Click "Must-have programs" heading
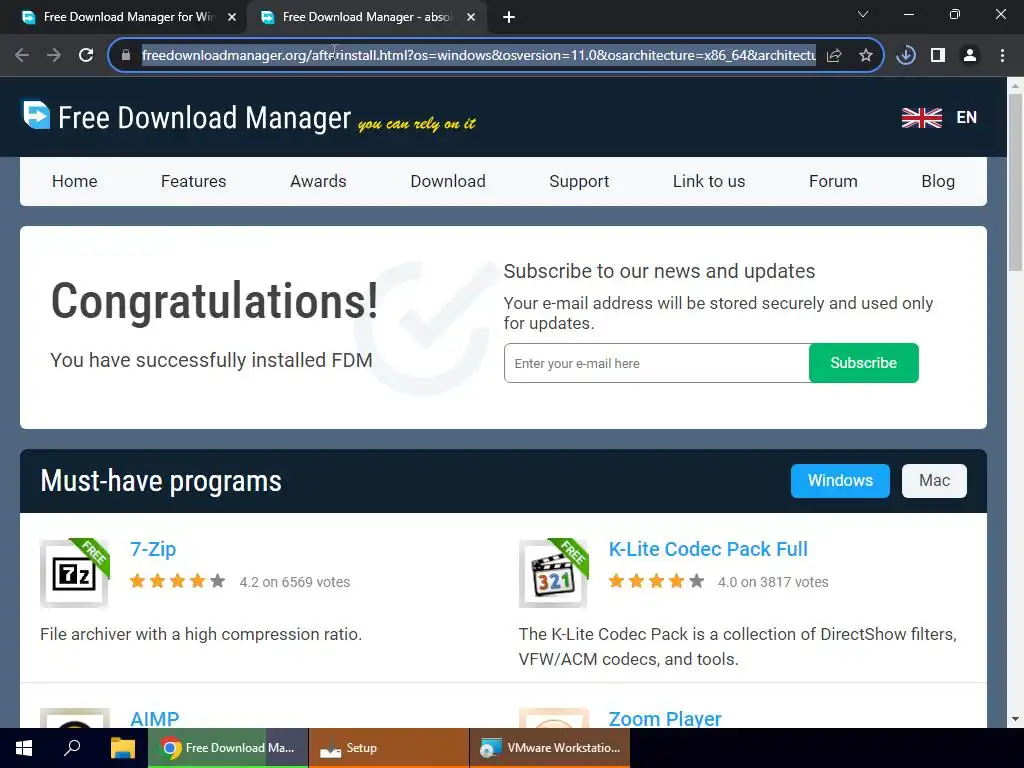 pyautogui.click(x=161, y=482)
